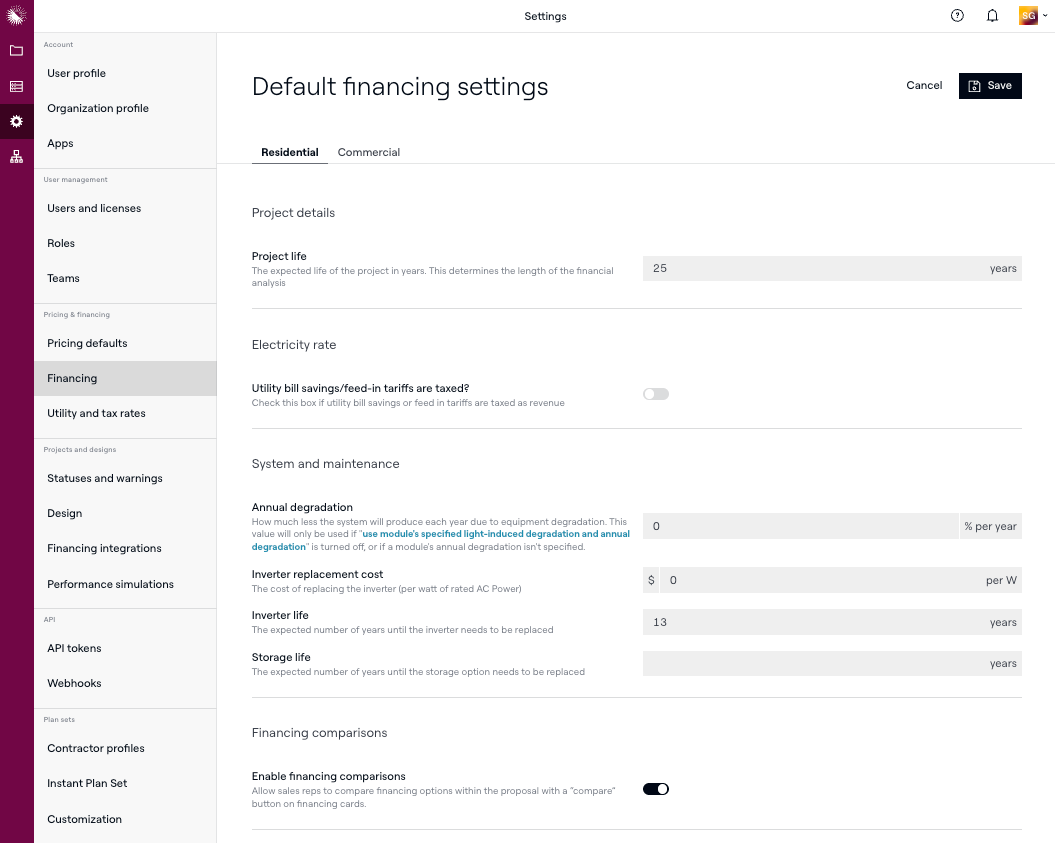Screen dimensions: 1055x843
Task: Select the Residential tab
Action: click(290, 153)
